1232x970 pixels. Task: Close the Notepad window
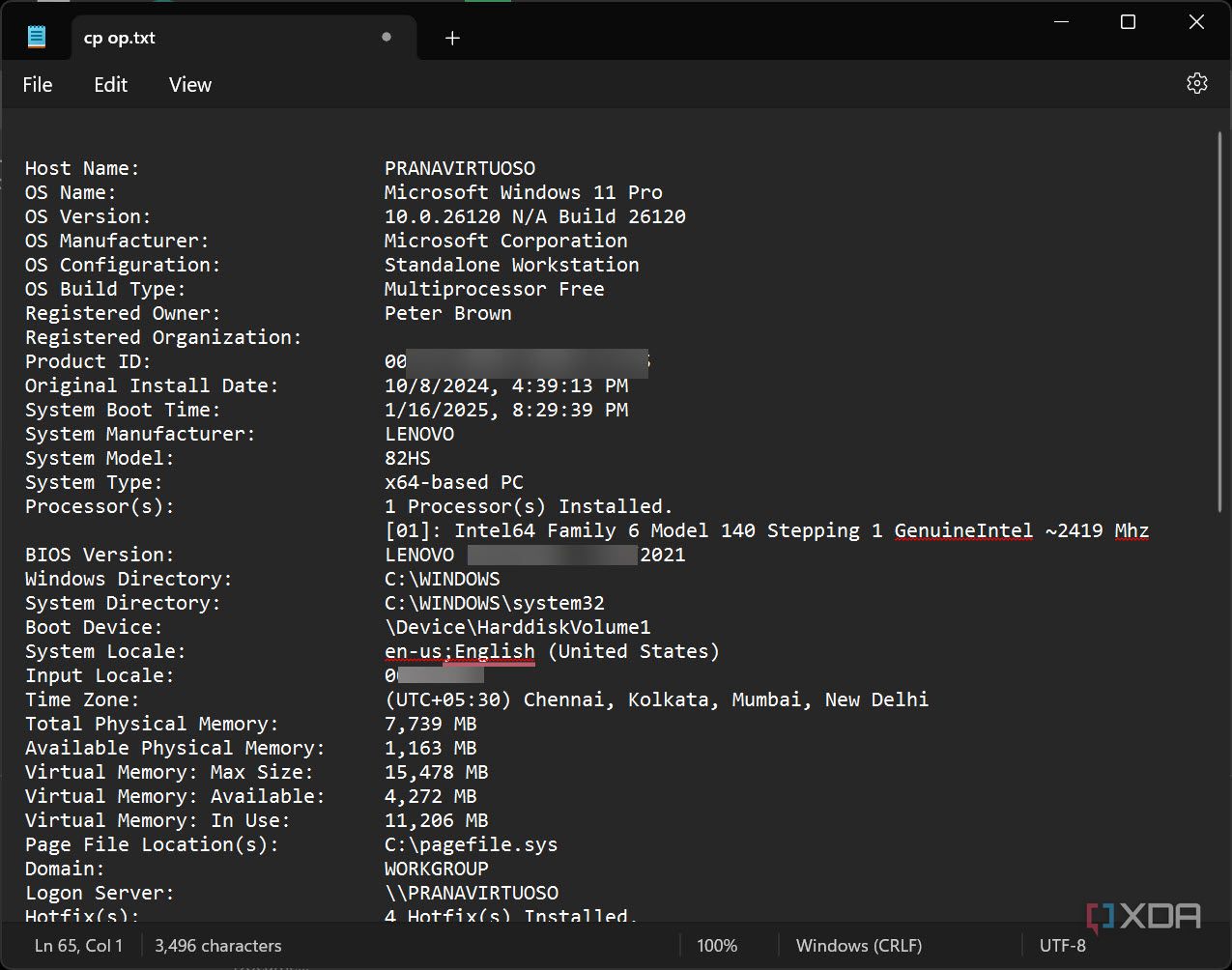click(1196, 22)
